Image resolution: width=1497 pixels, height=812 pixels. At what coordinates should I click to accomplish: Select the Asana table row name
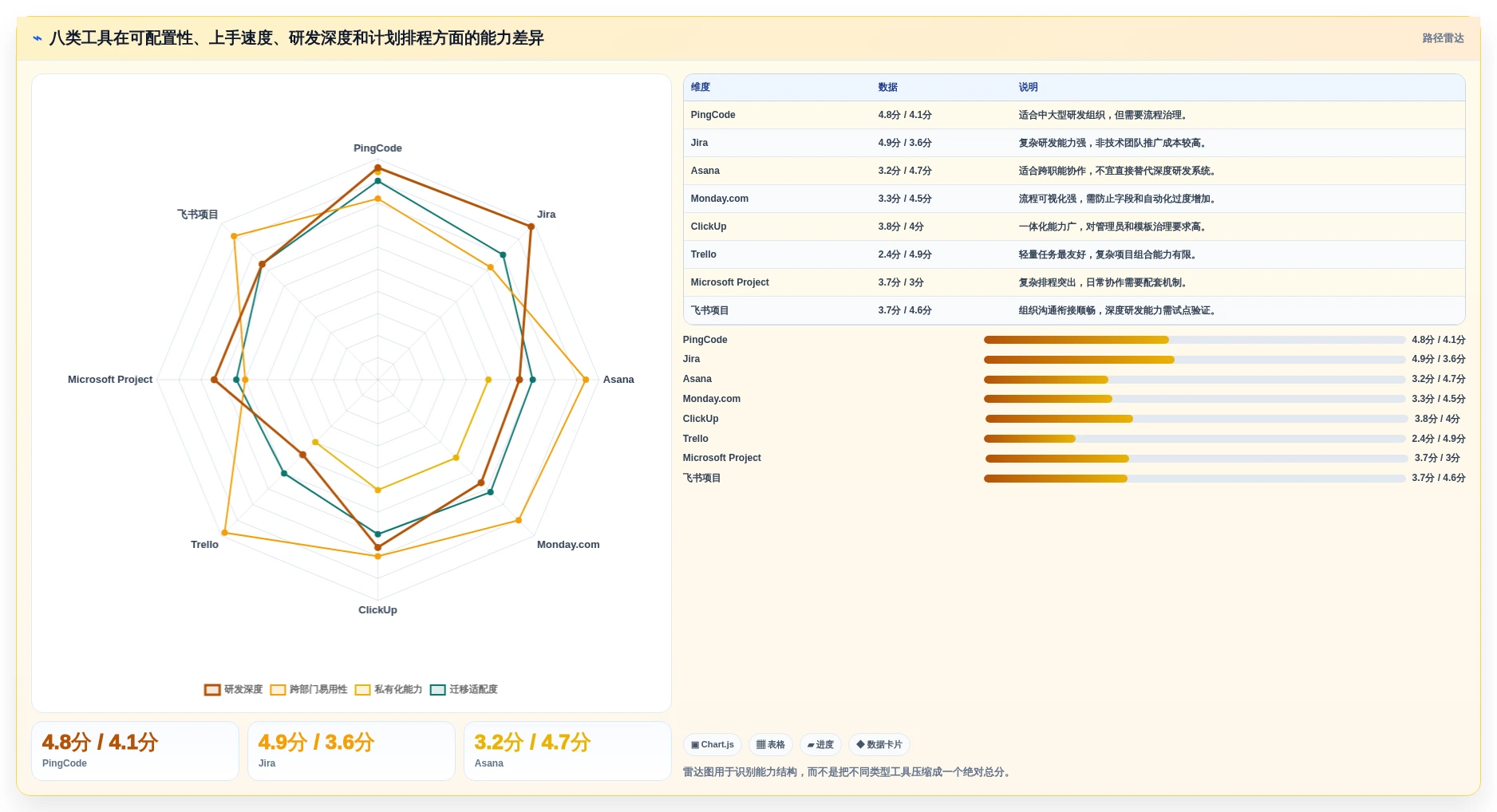705,171
